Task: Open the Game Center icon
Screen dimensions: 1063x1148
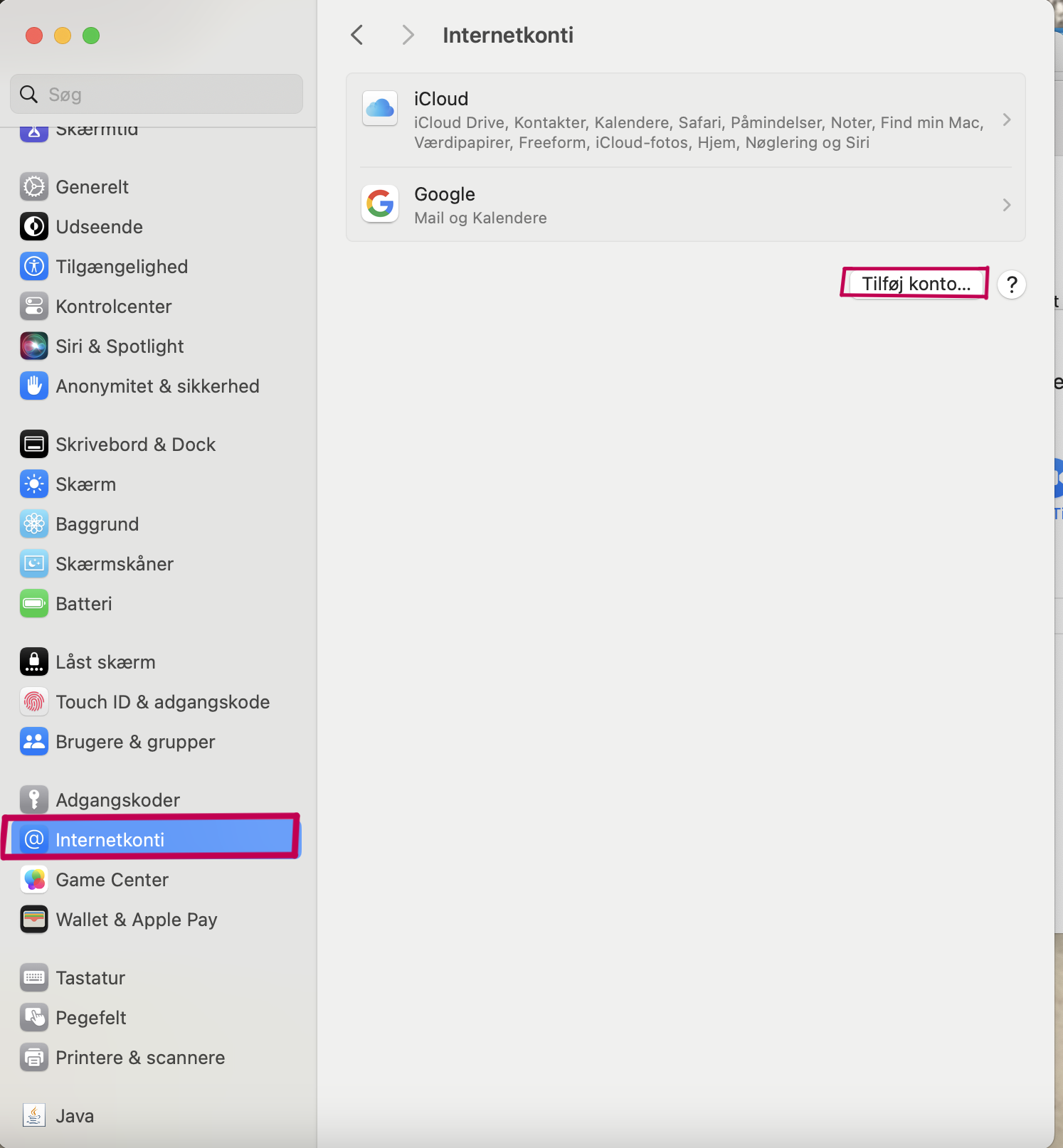Action: point(34,879)
